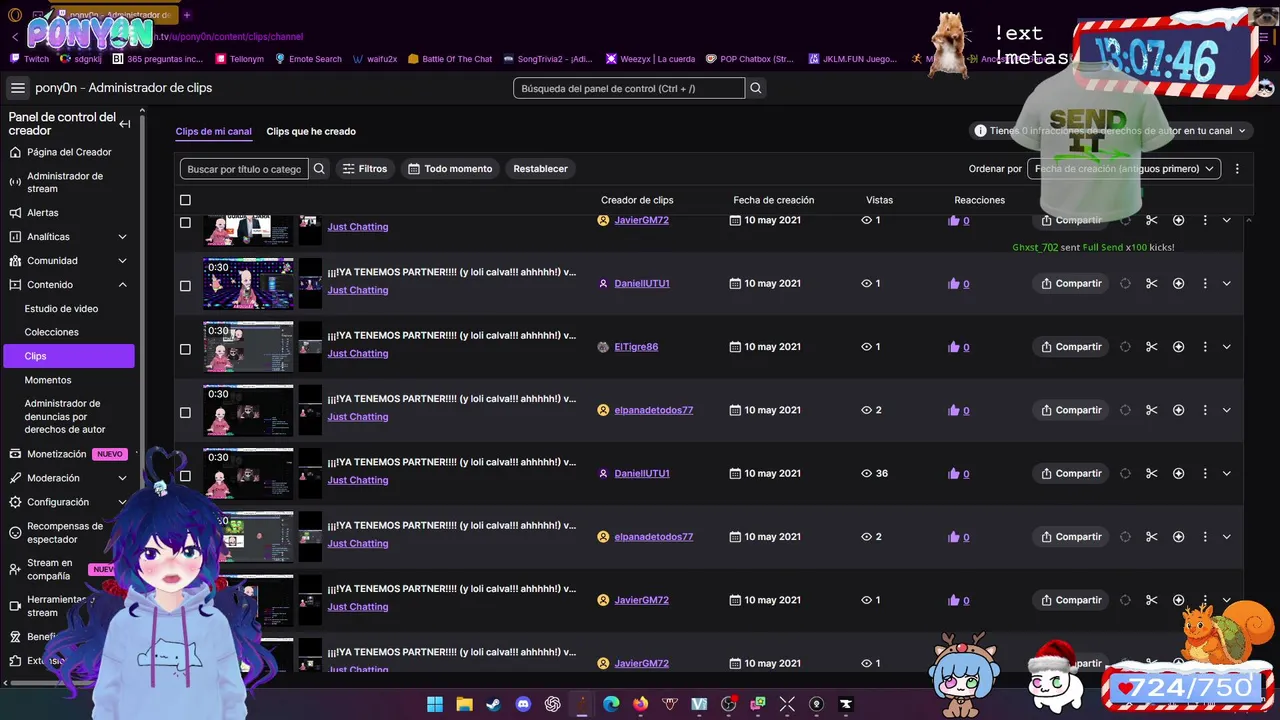This screenshot has width=1280, height=720.
Task: Open Momentos in sidebar
Action: pos(48,380)
